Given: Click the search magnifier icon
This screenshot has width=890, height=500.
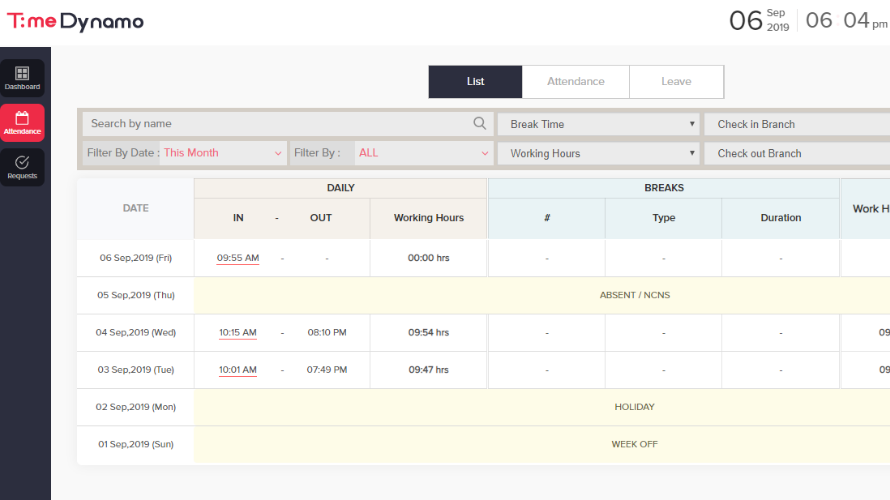Looking at the screenshot, I should (x=480, y=124).
